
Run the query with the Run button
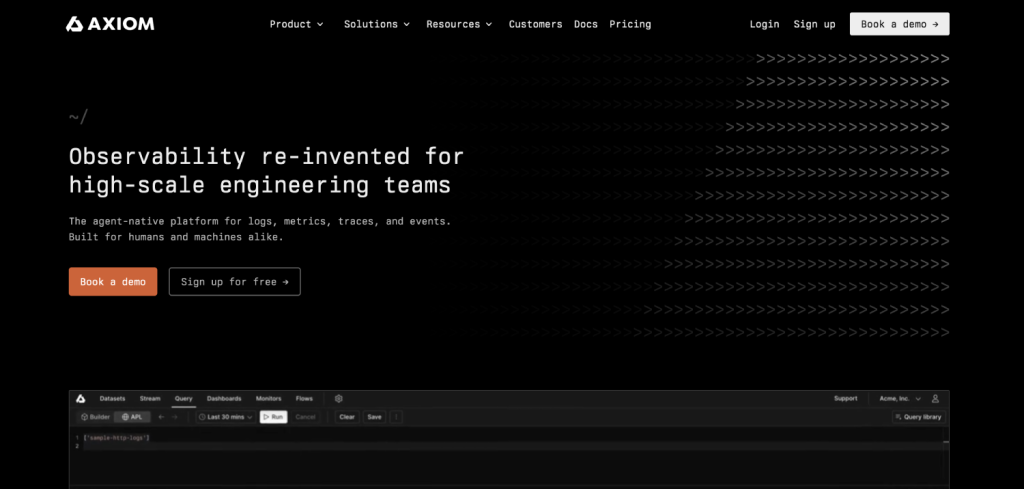click(x=273, y=417)
